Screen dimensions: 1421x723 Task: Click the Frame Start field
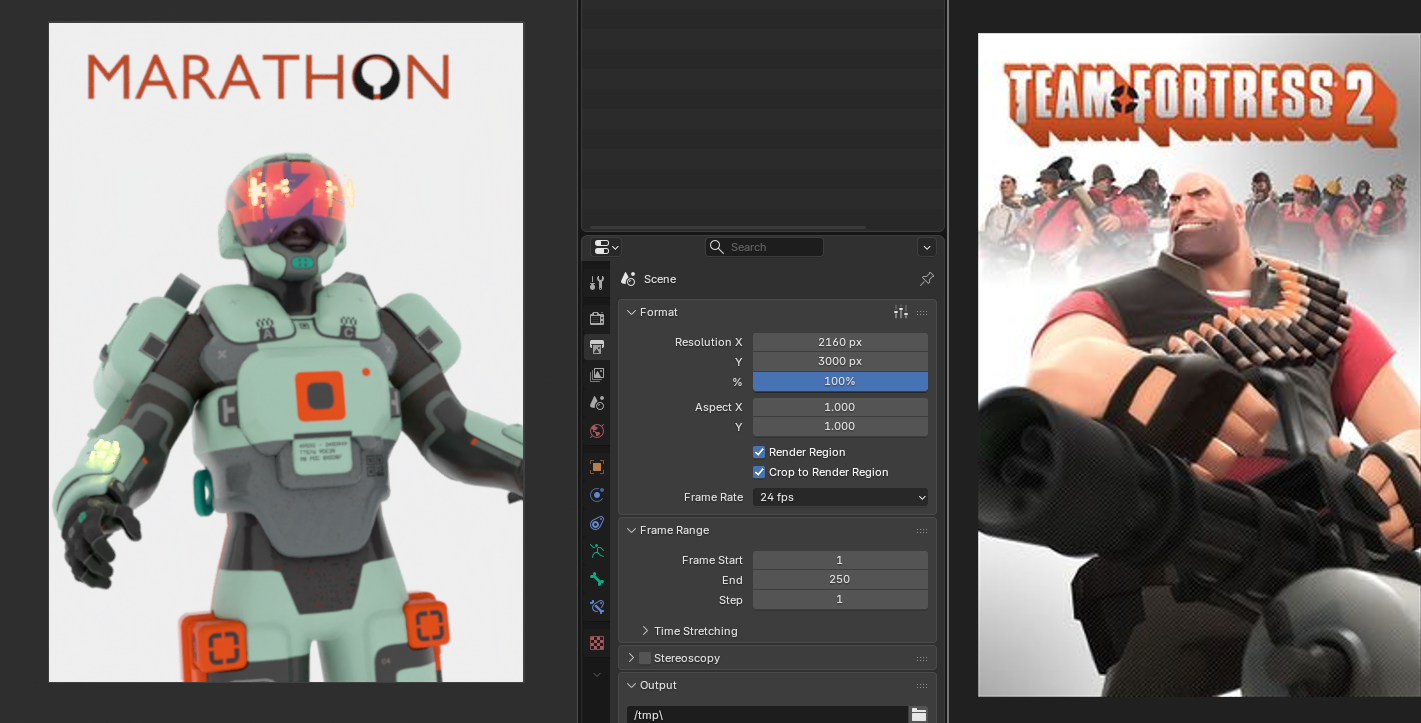click(x=840, y=560)
